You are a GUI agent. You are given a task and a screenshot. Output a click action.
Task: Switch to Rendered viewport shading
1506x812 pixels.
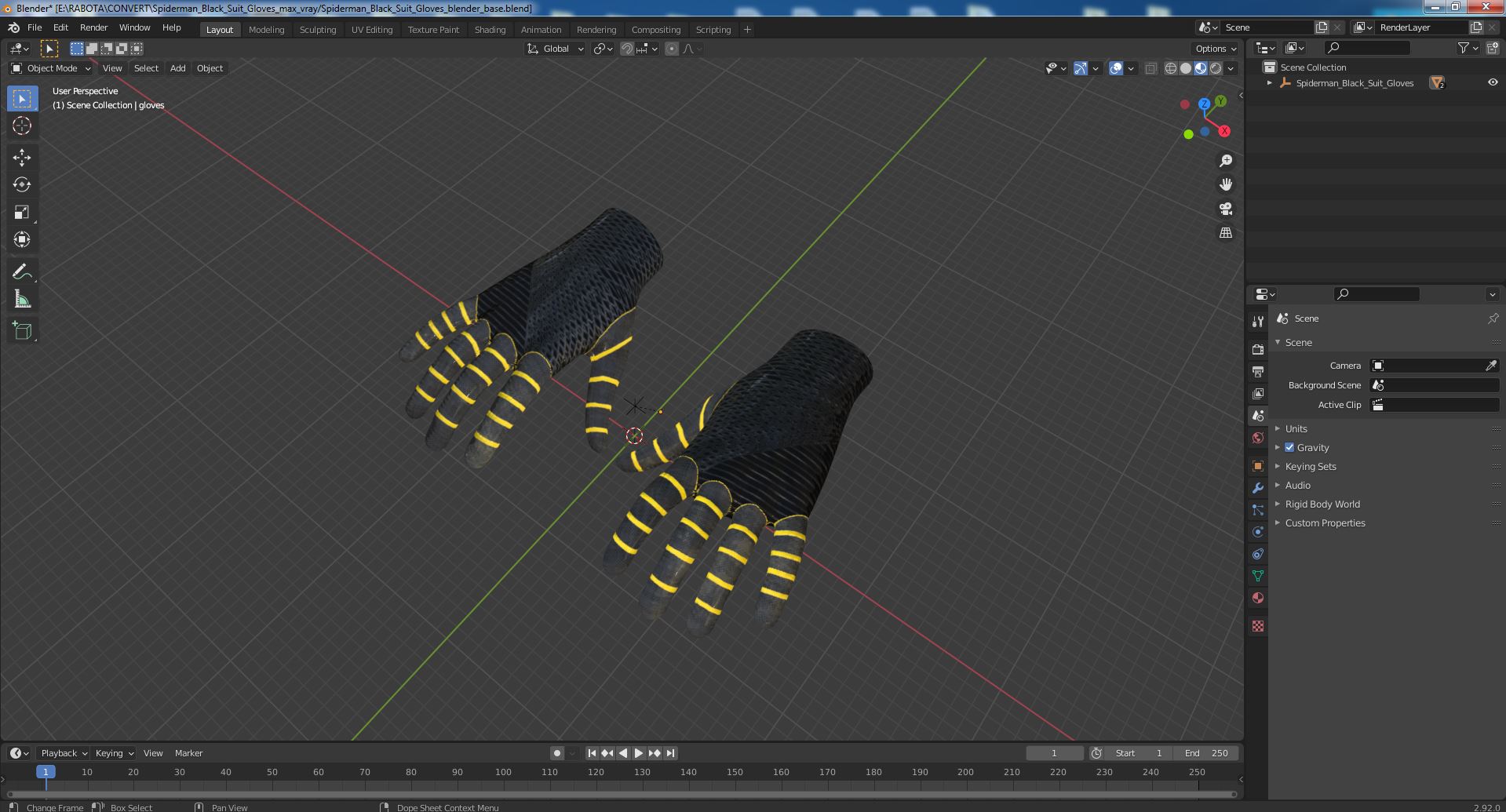(1216, 68)
